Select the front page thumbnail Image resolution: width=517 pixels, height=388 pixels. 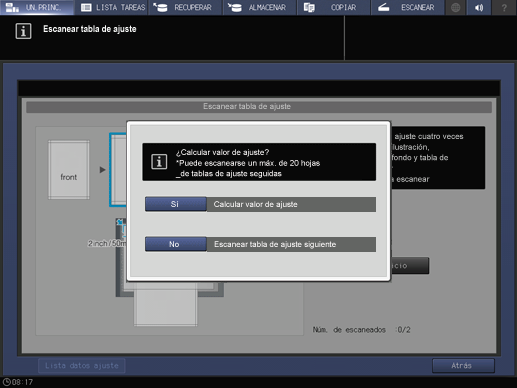pyautogui.click(x=69, y=170)
